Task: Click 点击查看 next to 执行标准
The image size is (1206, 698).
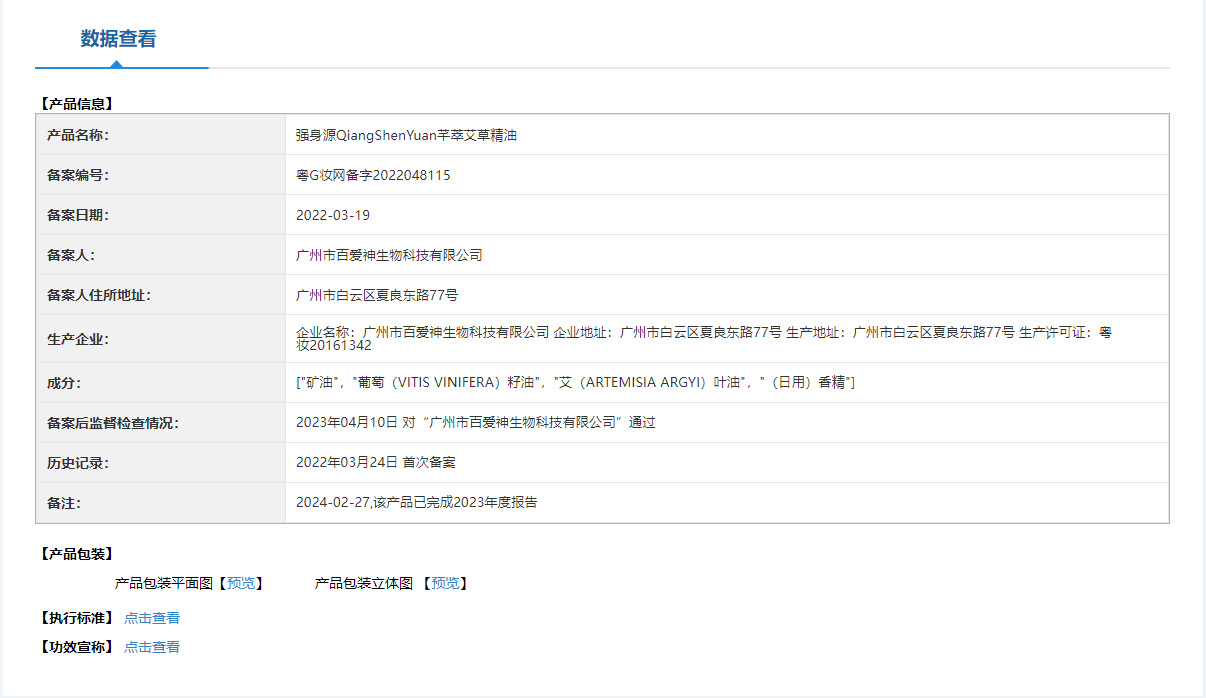Action: click(x=152, y=618)
